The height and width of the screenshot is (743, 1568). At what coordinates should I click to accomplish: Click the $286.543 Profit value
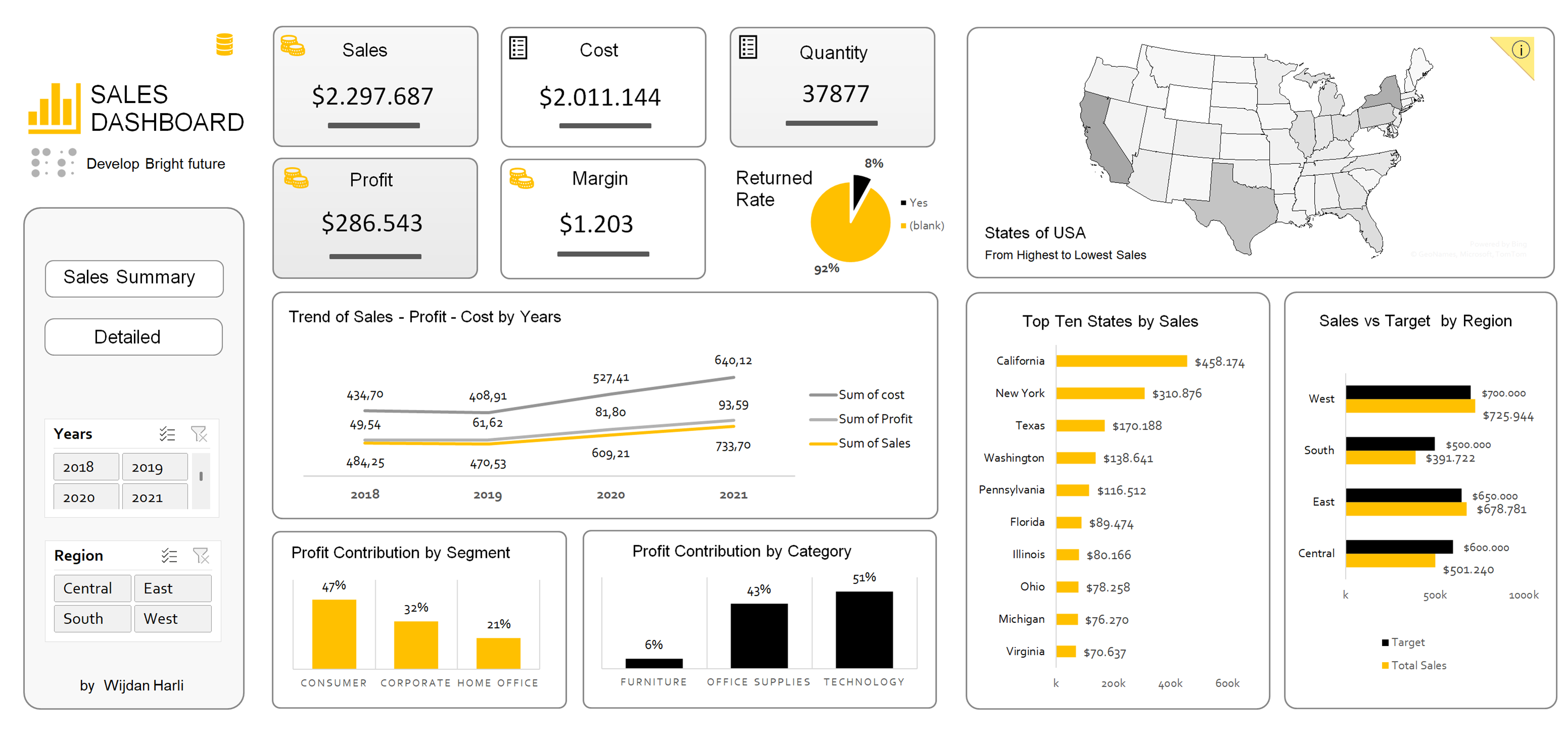(372, 223)
